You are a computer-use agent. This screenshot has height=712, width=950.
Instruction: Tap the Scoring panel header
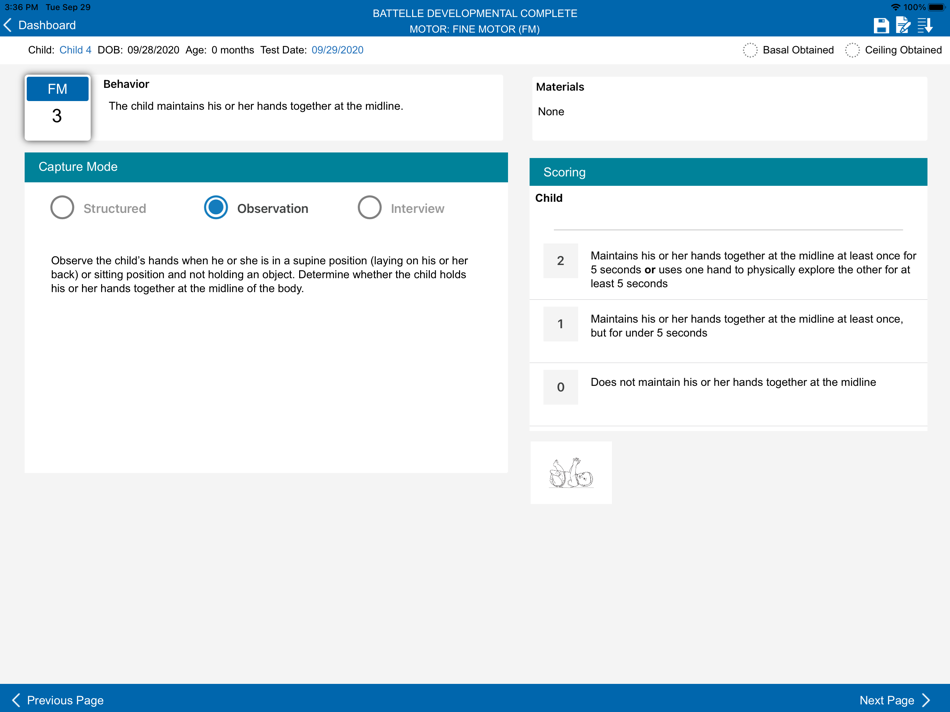click(x=728, y=172)
